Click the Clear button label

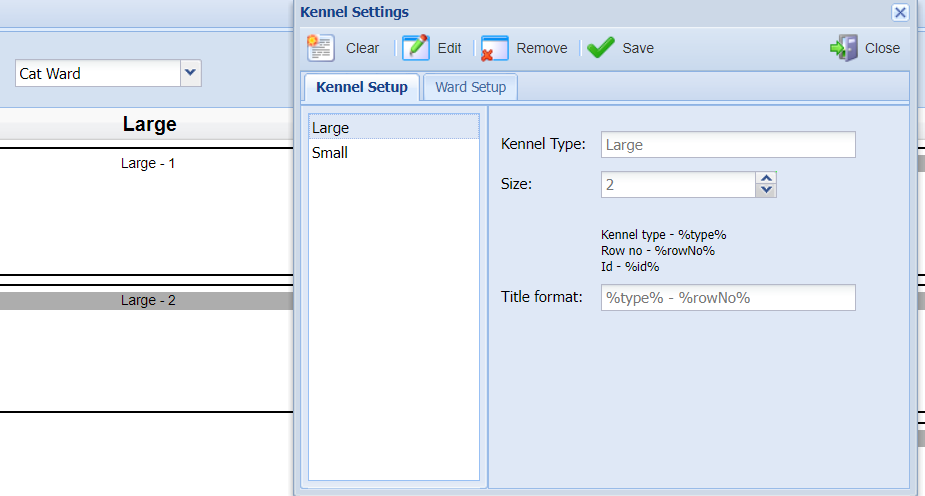362,48
